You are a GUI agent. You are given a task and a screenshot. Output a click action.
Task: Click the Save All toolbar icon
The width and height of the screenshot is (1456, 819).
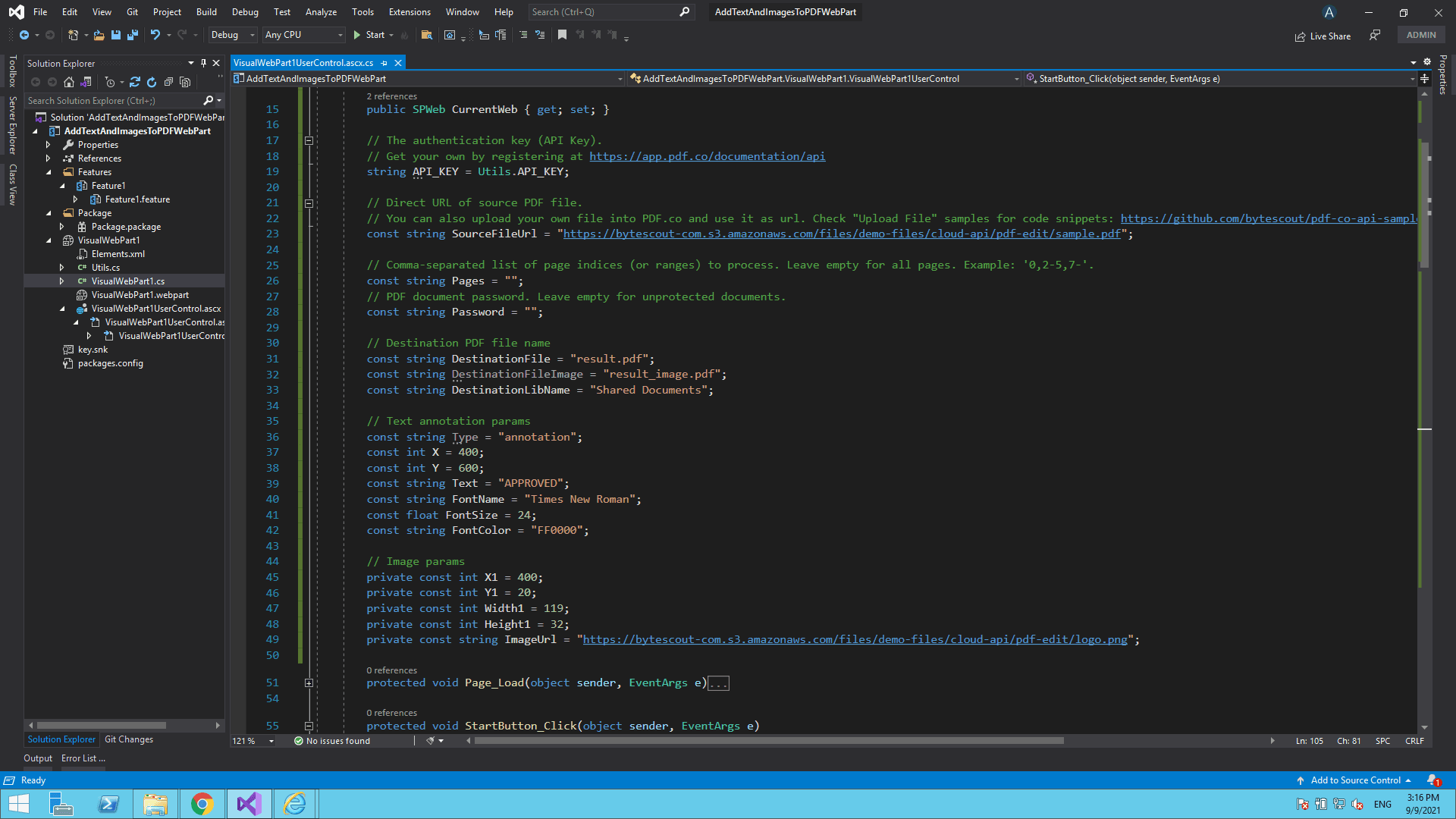(133, 35)
